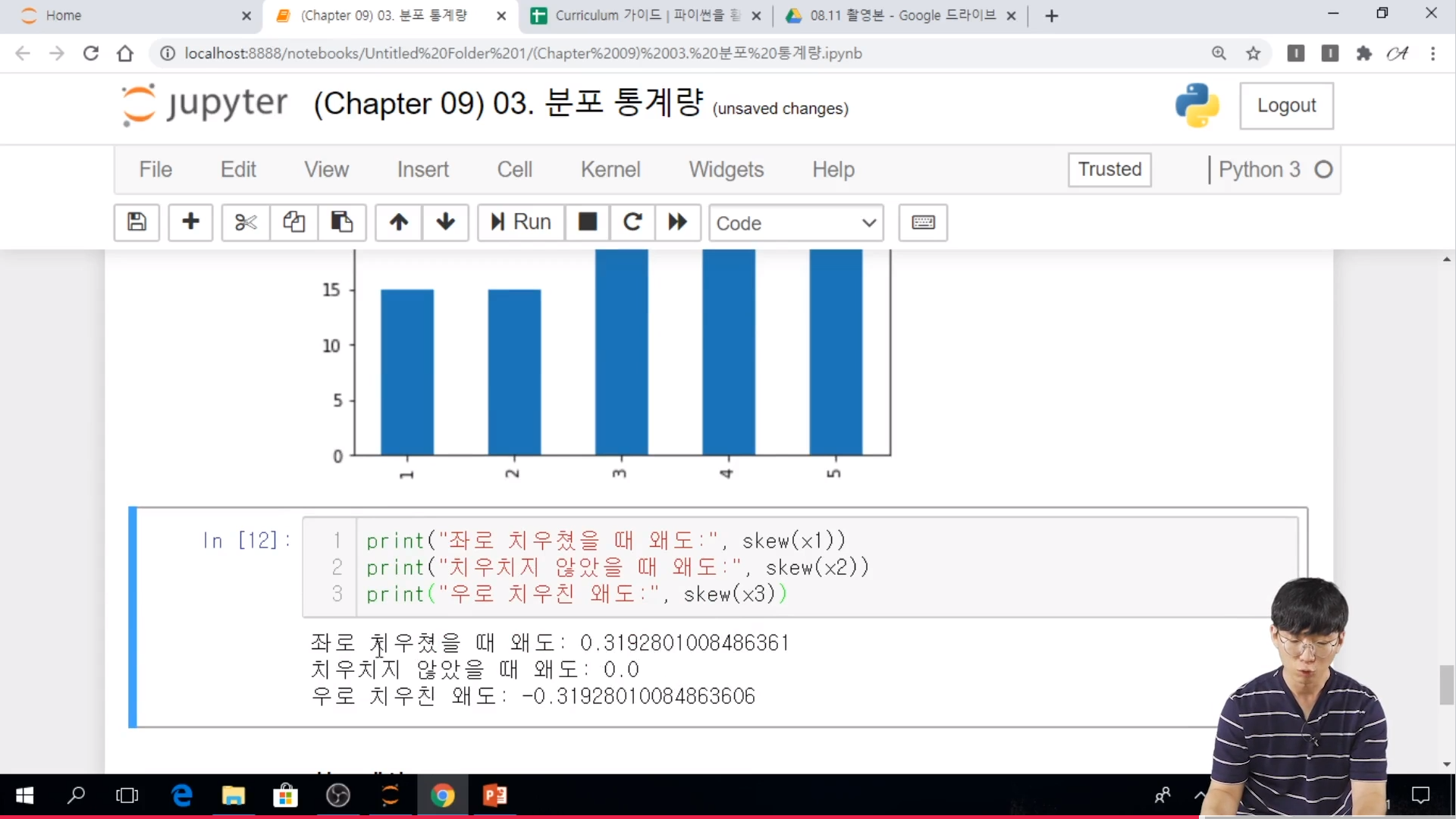Restart kernel circular arrow icon
The height and width of the screenshot is (819, 1456).
click(632, 222)
